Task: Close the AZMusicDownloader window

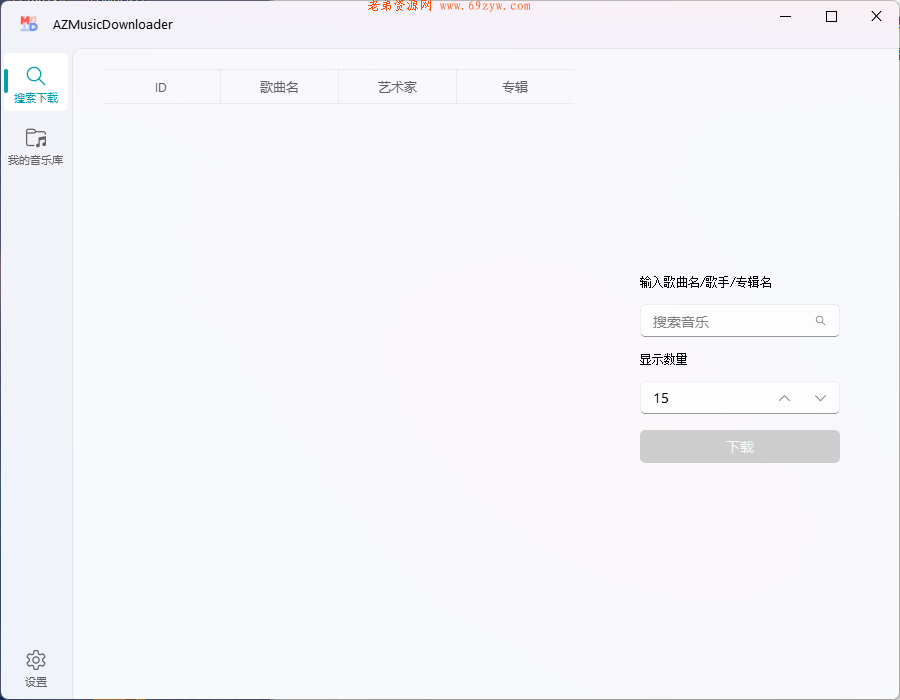Action: (876, 17)
